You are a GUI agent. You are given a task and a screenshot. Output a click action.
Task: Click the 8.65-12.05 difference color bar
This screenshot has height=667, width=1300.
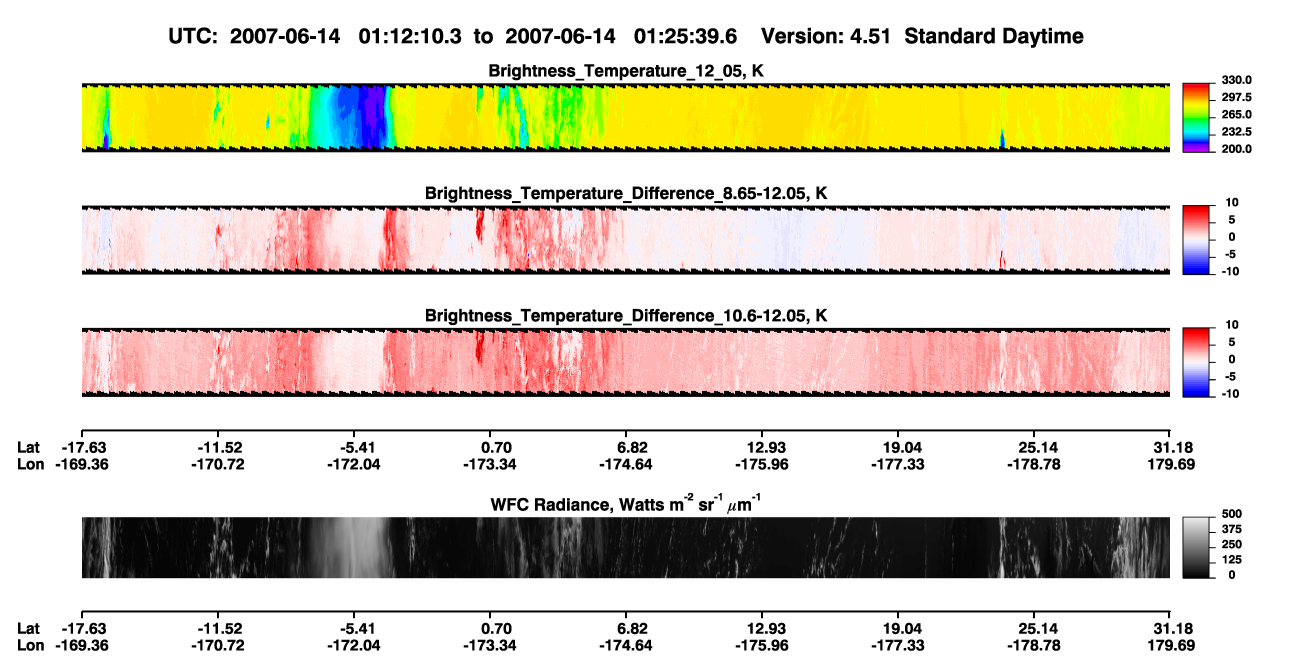pos(1196,239)
